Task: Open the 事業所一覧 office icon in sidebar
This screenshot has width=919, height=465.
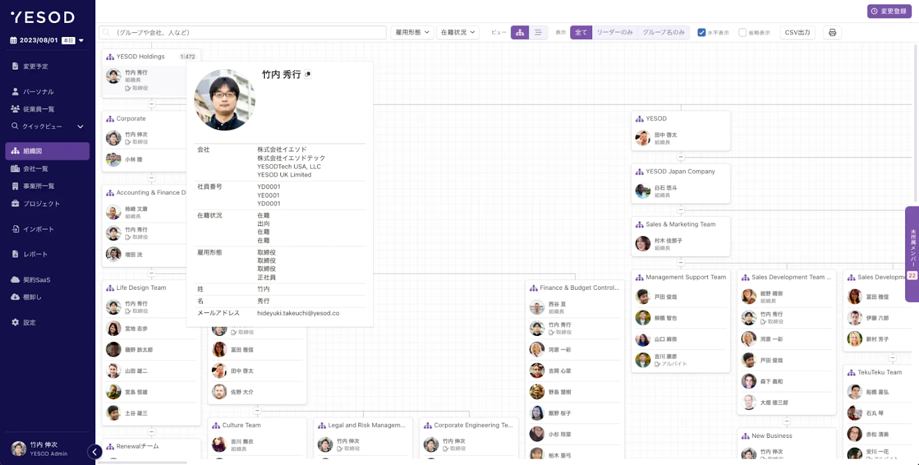Action: [x=15, y=186]
